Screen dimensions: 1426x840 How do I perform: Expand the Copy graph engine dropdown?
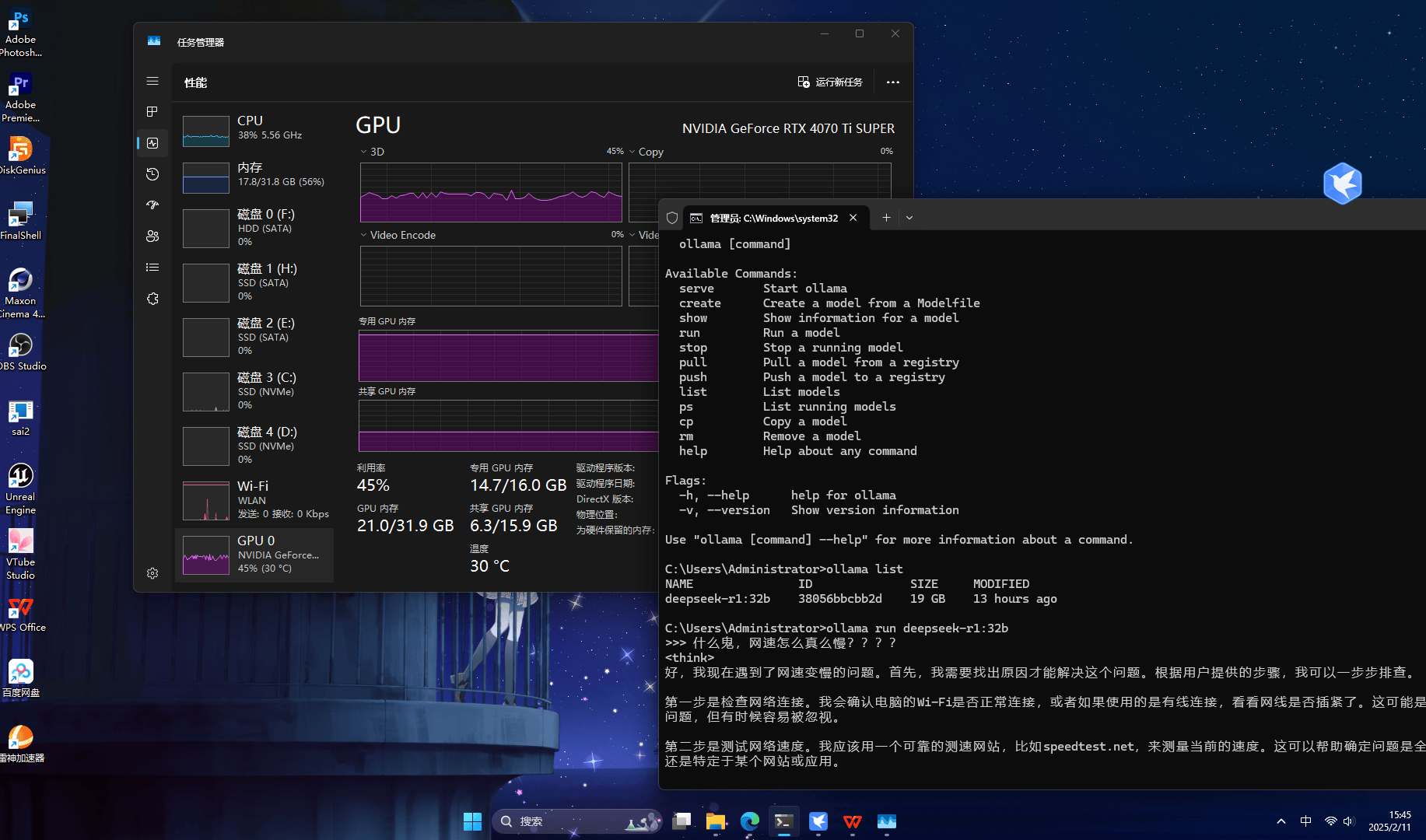click(x=632, y=152)
